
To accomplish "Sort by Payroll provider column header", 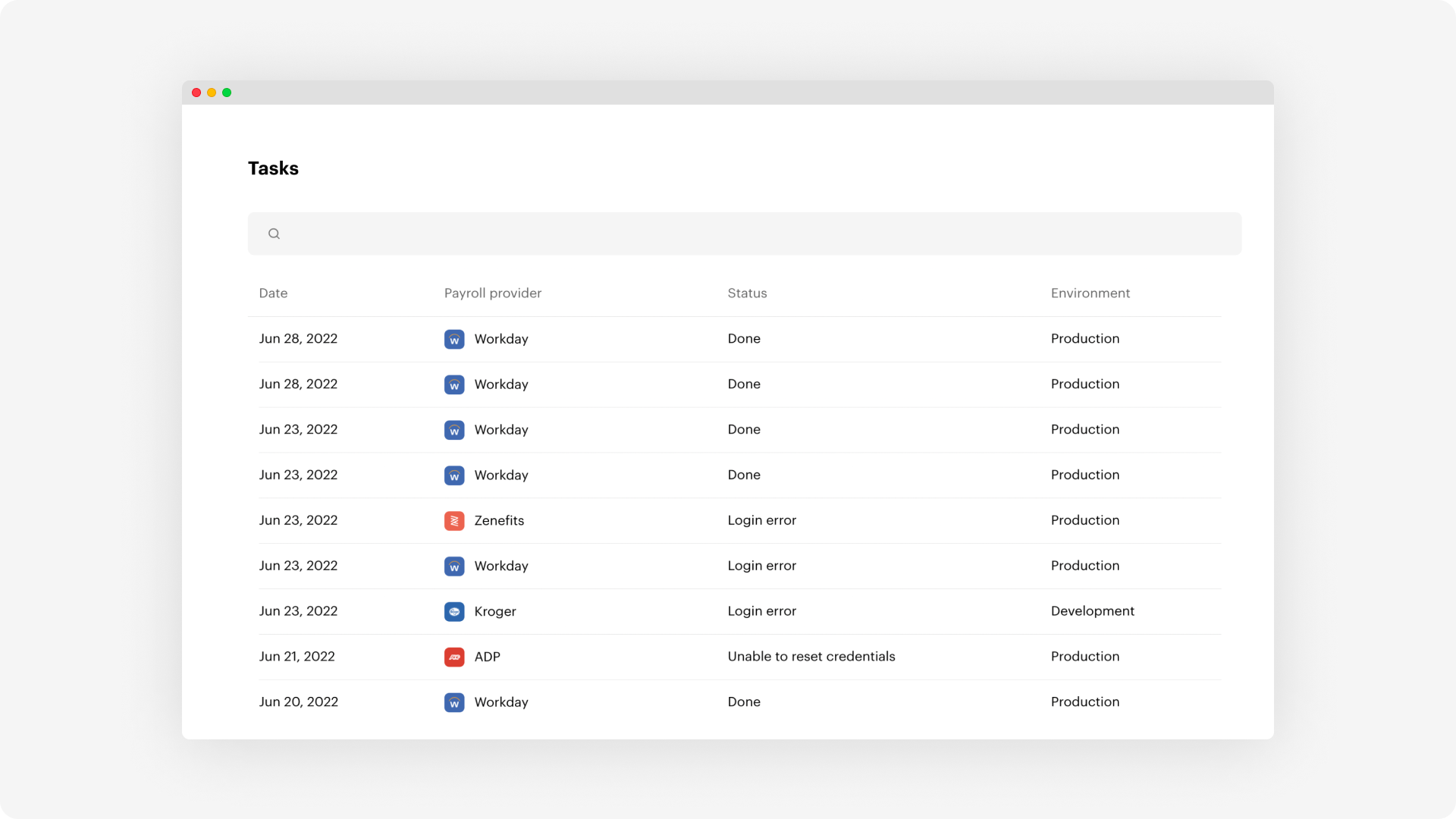I will pos(493,293).
